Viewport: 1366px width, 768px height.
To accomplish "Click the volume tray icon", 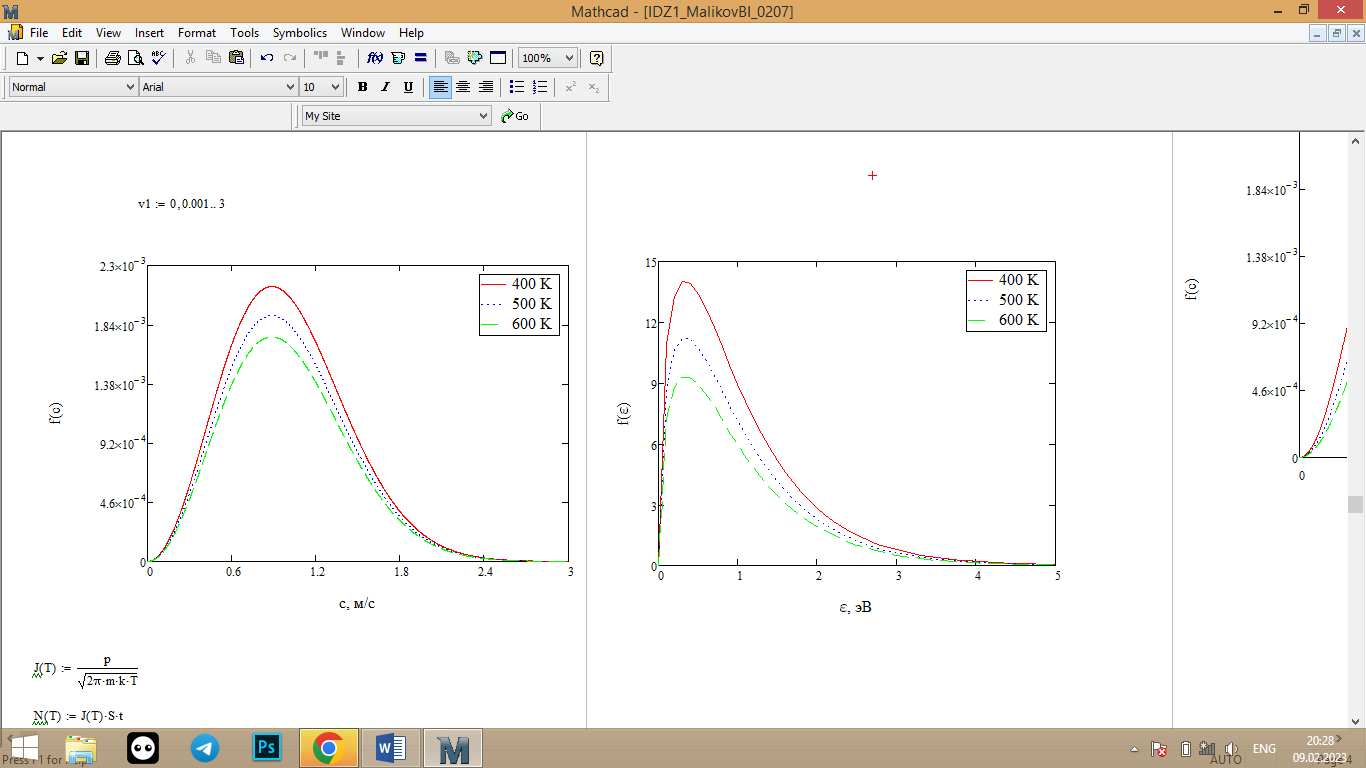I will pos(1232,749).
